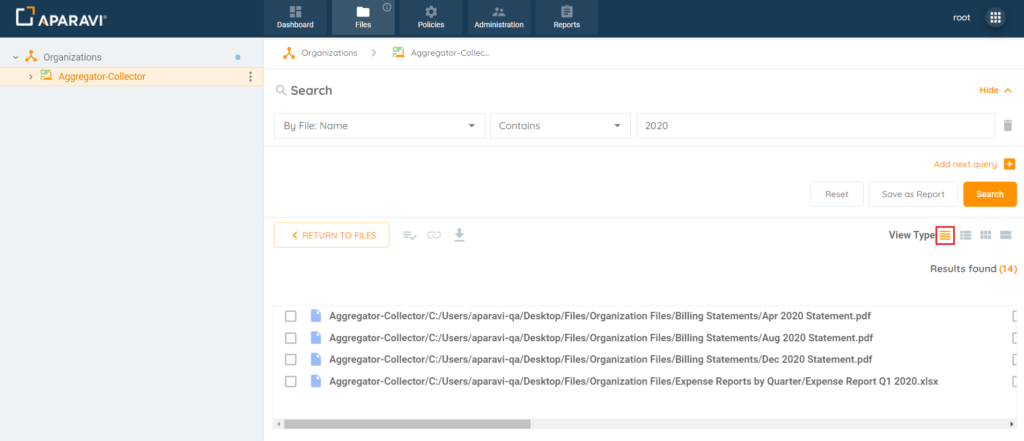Select Organizations in the sidebar tree
The width and height of the screenshot is (1024, 441).
point(72,57)
